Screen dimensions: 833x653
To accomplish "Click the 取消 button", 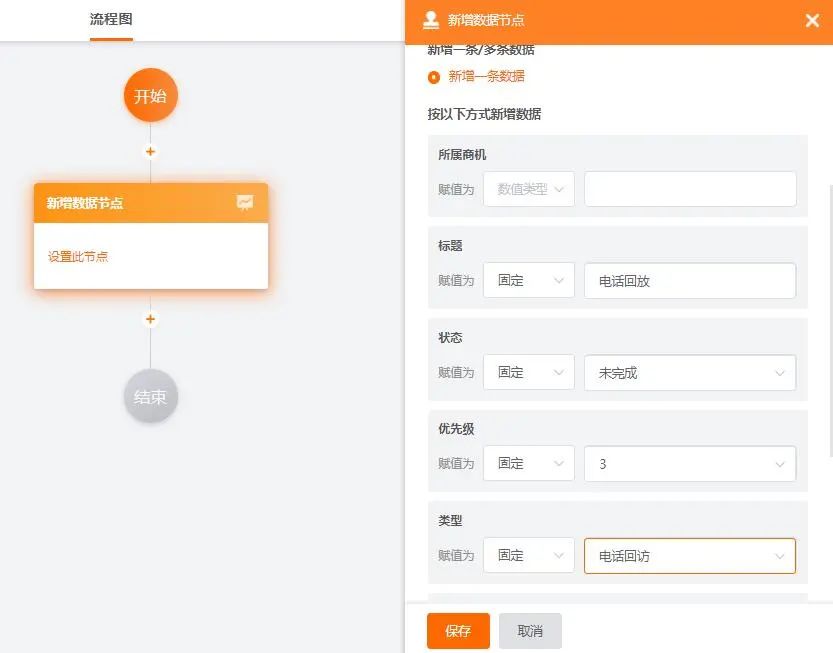I will pos(530,631).
